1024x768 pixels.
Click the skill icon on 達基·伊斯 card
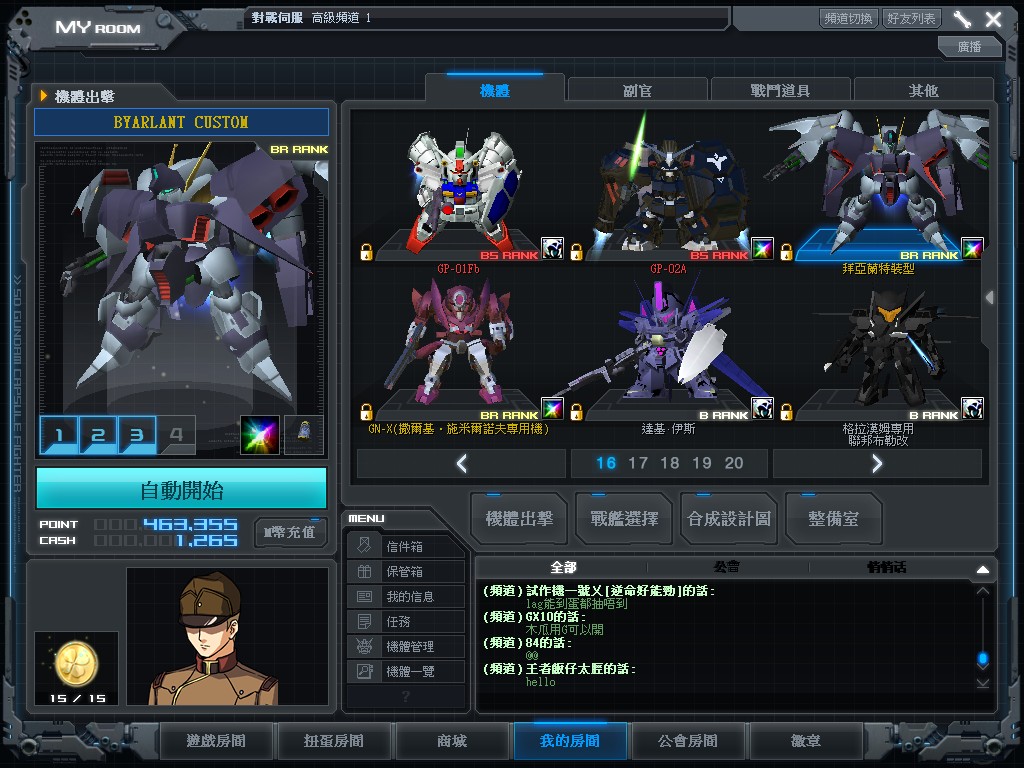tap(762, 408)
